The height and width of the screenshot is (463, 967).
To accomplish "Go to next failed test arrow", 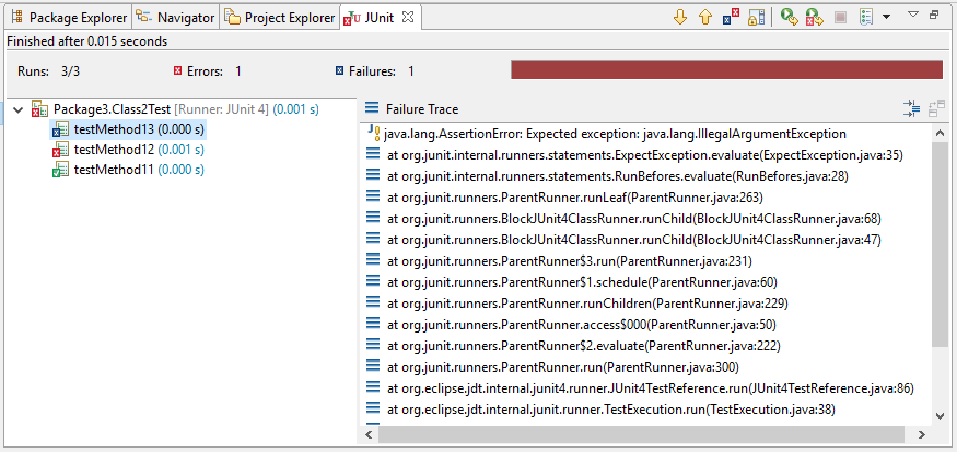I will tap(680, 17).
